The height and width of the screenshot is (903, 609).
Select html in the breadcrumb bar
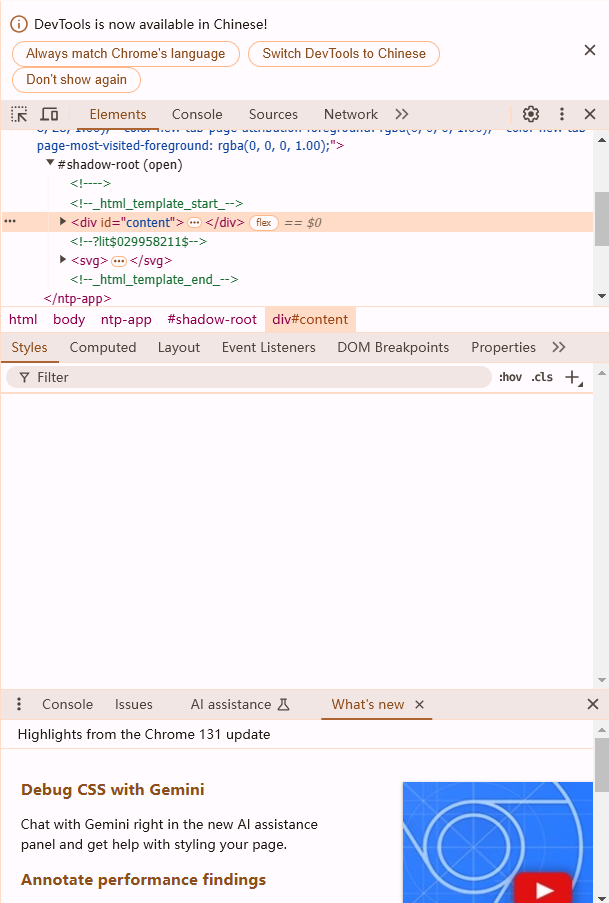[23, 320]
